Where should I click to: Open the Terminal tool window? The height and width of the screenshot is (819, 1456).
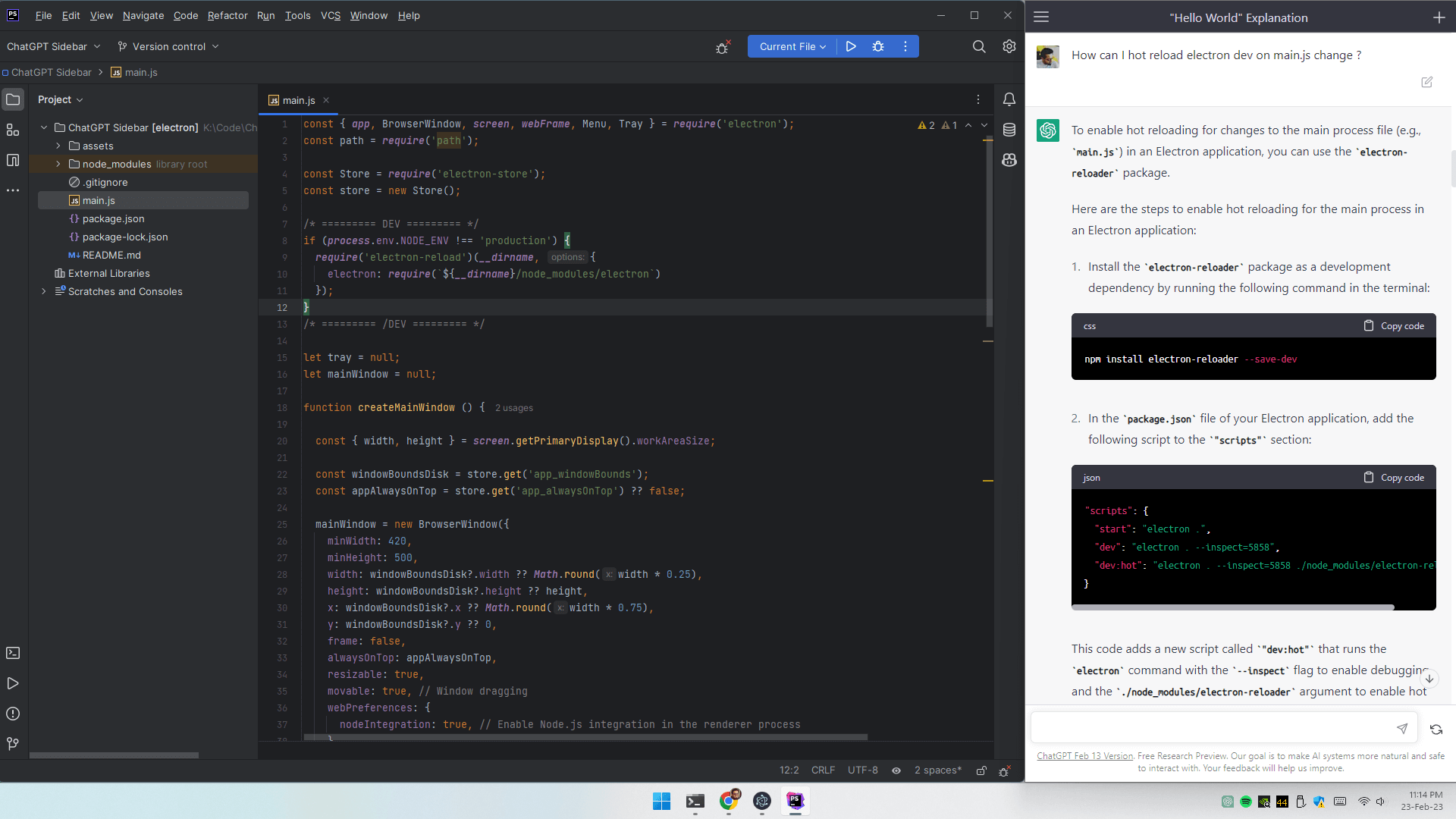(13, 653)
